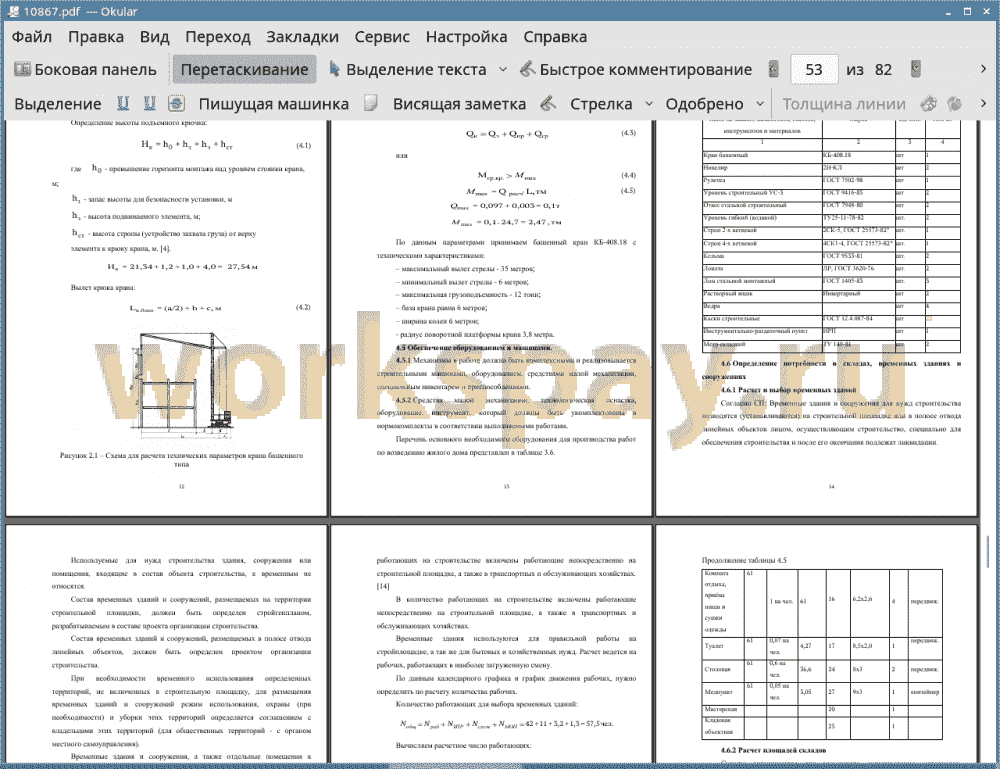Viewport: 1000px width, 769px height.
Task: Click the page number field showing 53
Action: [x=814, y=70]
